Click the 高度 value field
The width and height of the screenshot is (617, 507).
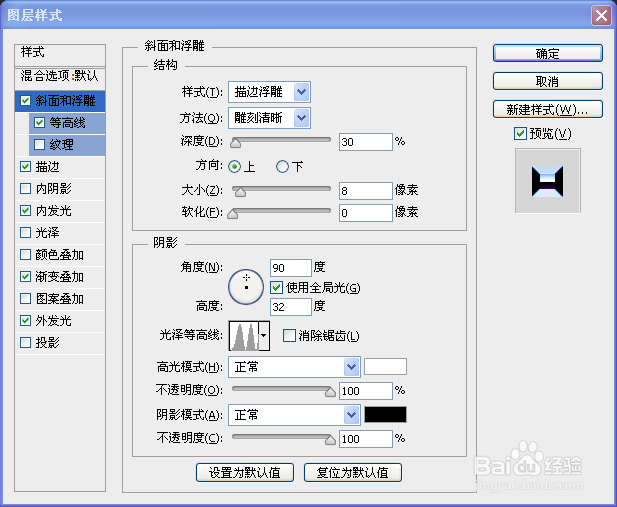tap(291, 307)
